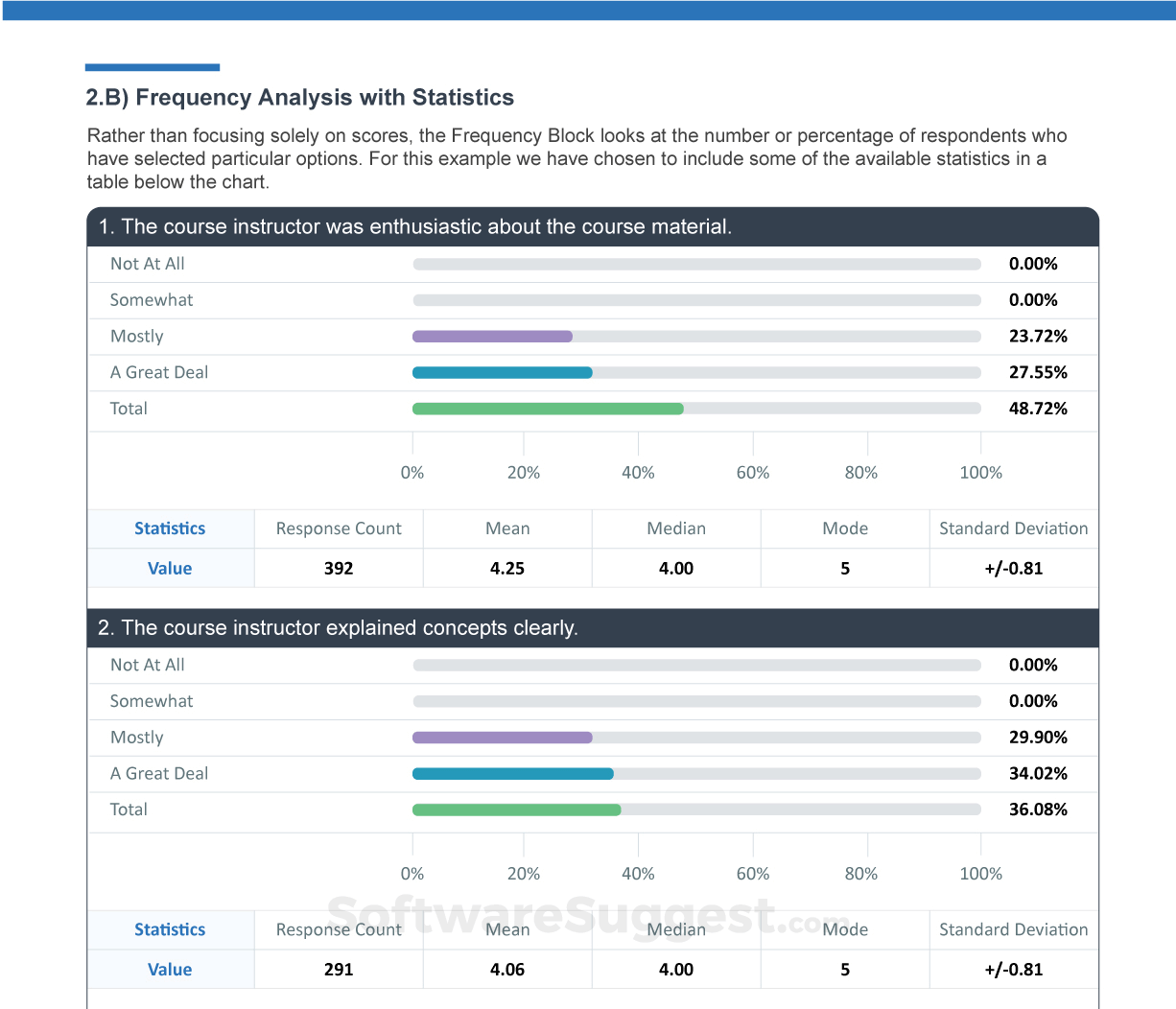Click Response Count value 291
The height and width of the screenshot is (1009, 1176).
pyautogui.click(x=339, y=970)
